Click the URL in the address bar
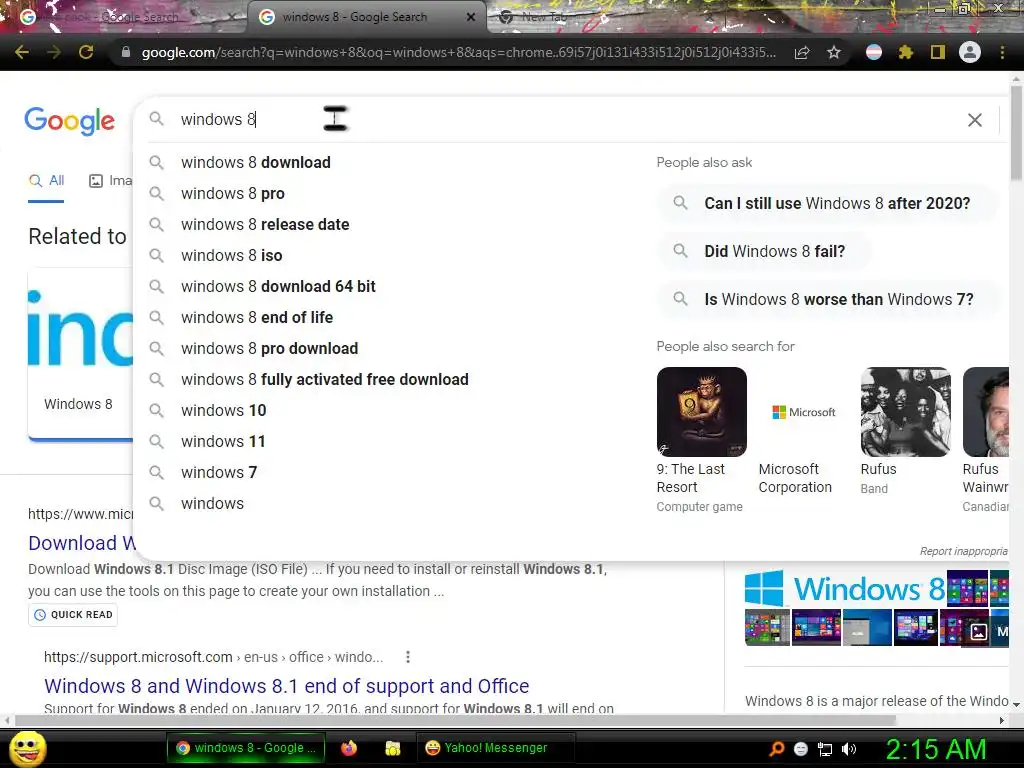 coord(458,52)
